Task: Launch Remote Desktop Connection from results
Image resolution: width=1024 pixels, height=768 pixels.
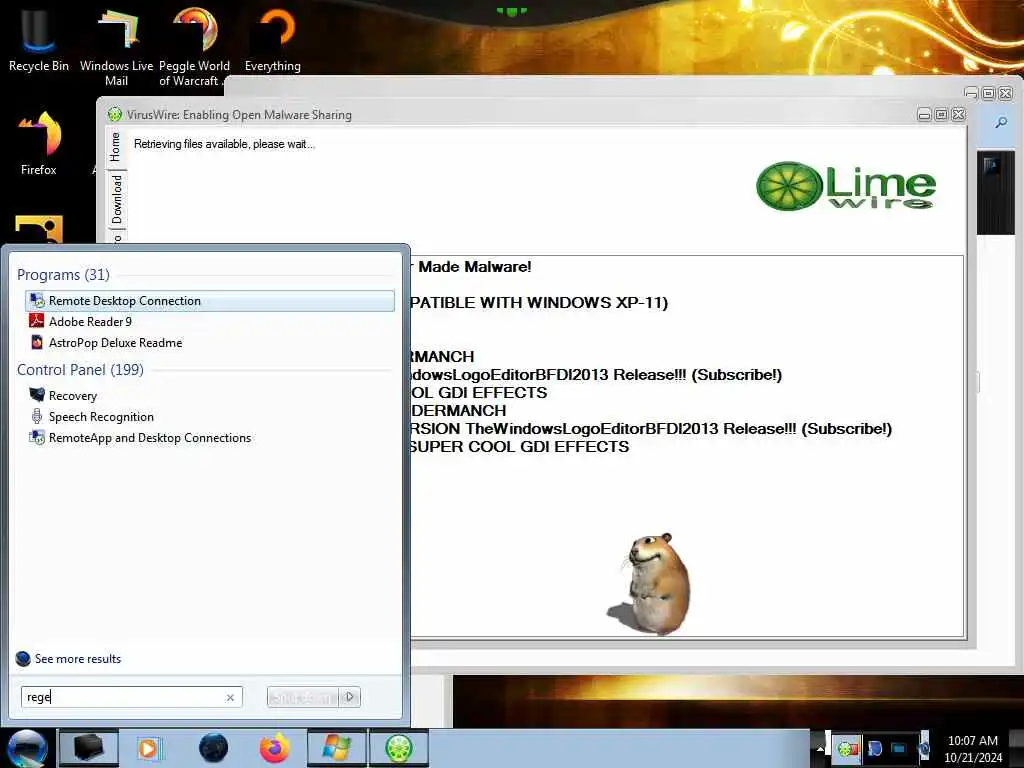Action: click(x=210, y=301)
